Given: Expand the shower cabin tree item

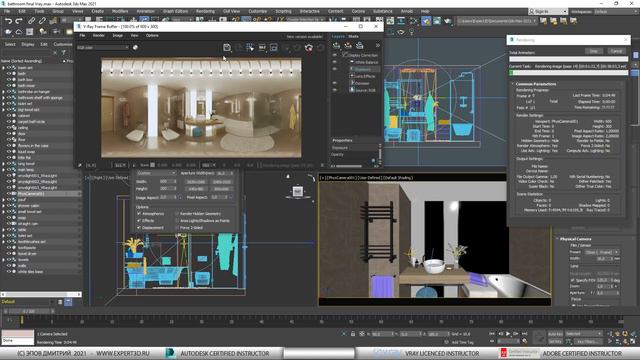Looking at the screenshot, I should [x=4, y=206].
